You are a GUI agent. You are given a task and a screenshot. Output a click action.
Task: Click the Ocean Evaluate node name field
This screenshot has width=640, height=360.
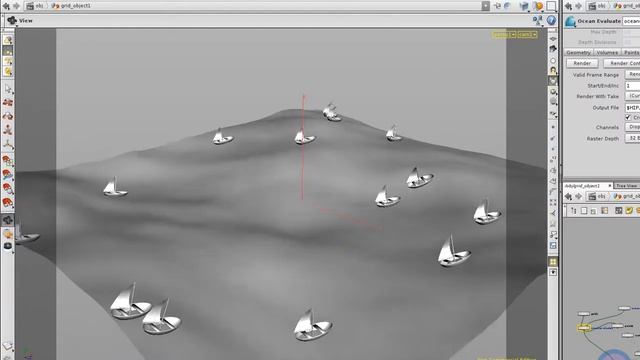tap(631, 21)
